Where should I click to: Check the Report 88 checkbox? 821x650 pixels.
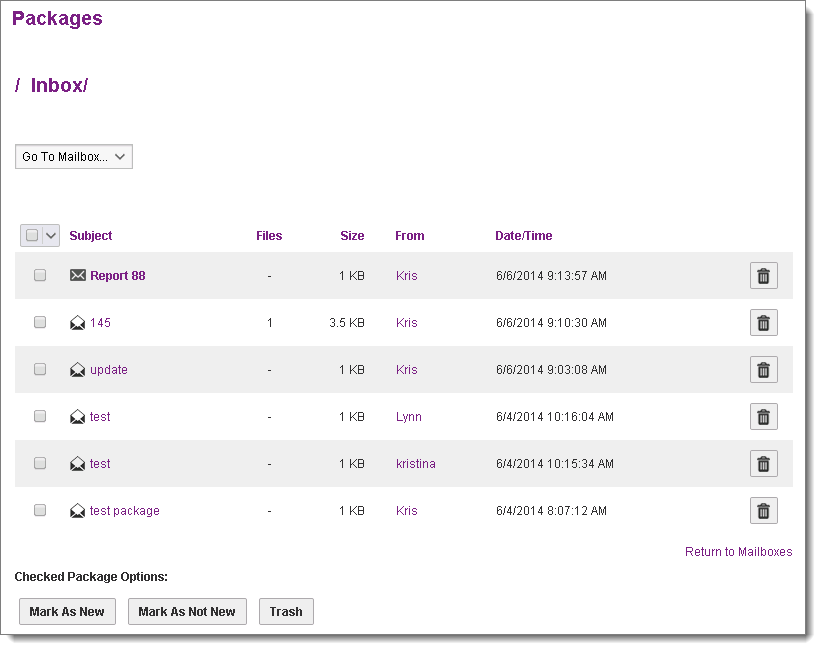click(40, 275)
